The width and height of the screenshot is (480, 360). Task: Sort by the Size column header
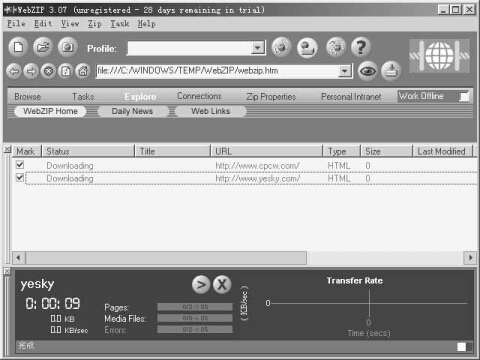[x=387, y=151]
